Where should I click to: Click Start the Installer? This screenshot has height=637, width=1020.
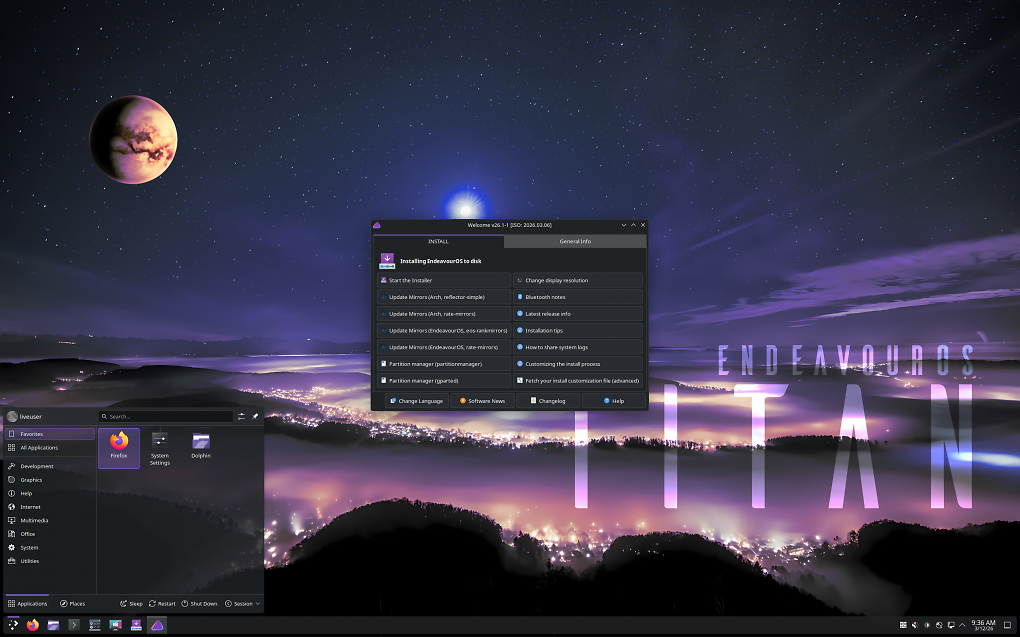tap(444, 280)
